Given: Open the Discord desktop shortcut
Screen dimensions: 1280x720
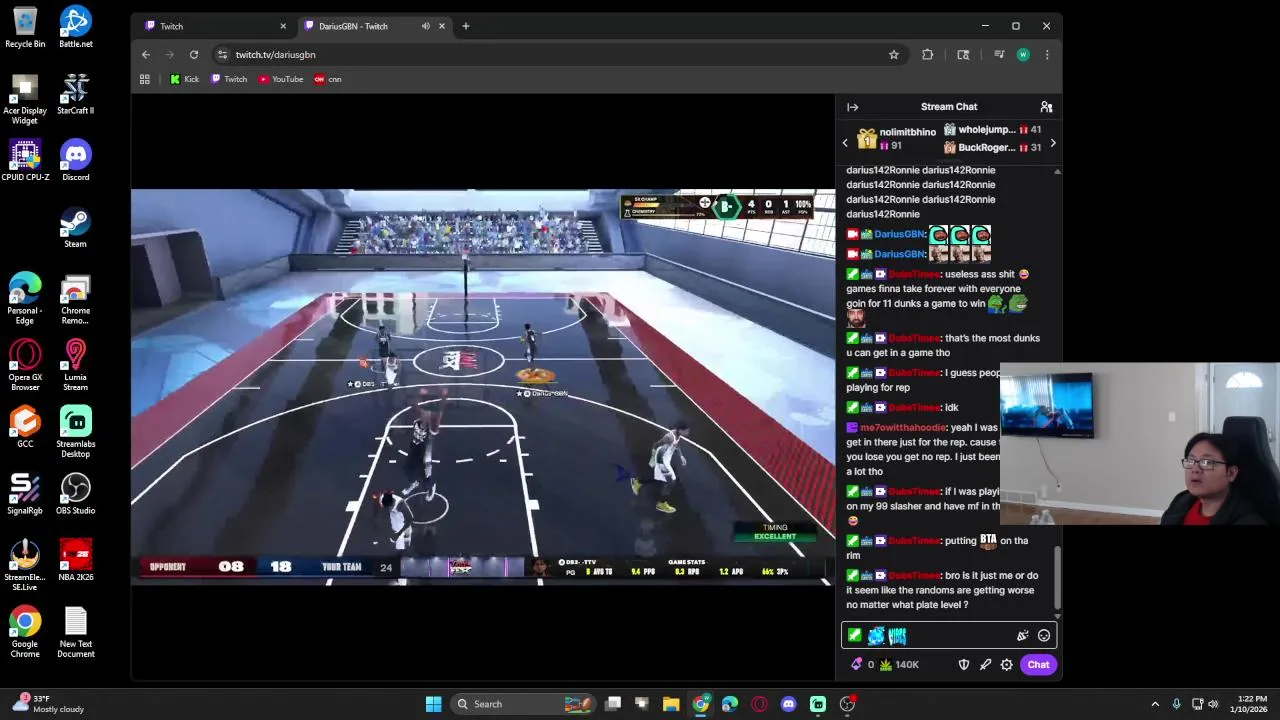Looking at the screenshot, I should pos(76,161).
